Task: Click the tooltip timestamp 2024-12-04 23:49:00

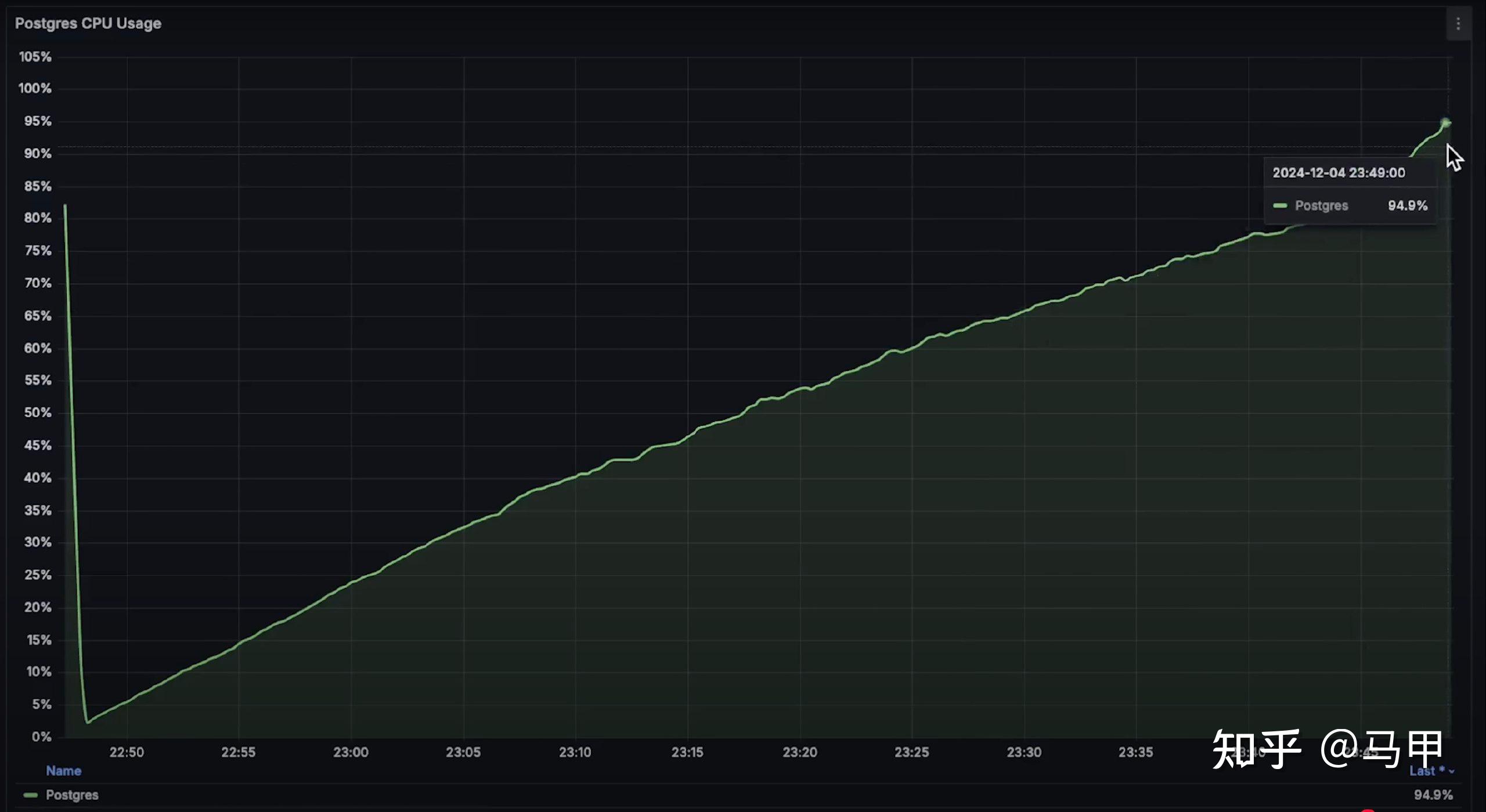Action: click(1339, 173)
